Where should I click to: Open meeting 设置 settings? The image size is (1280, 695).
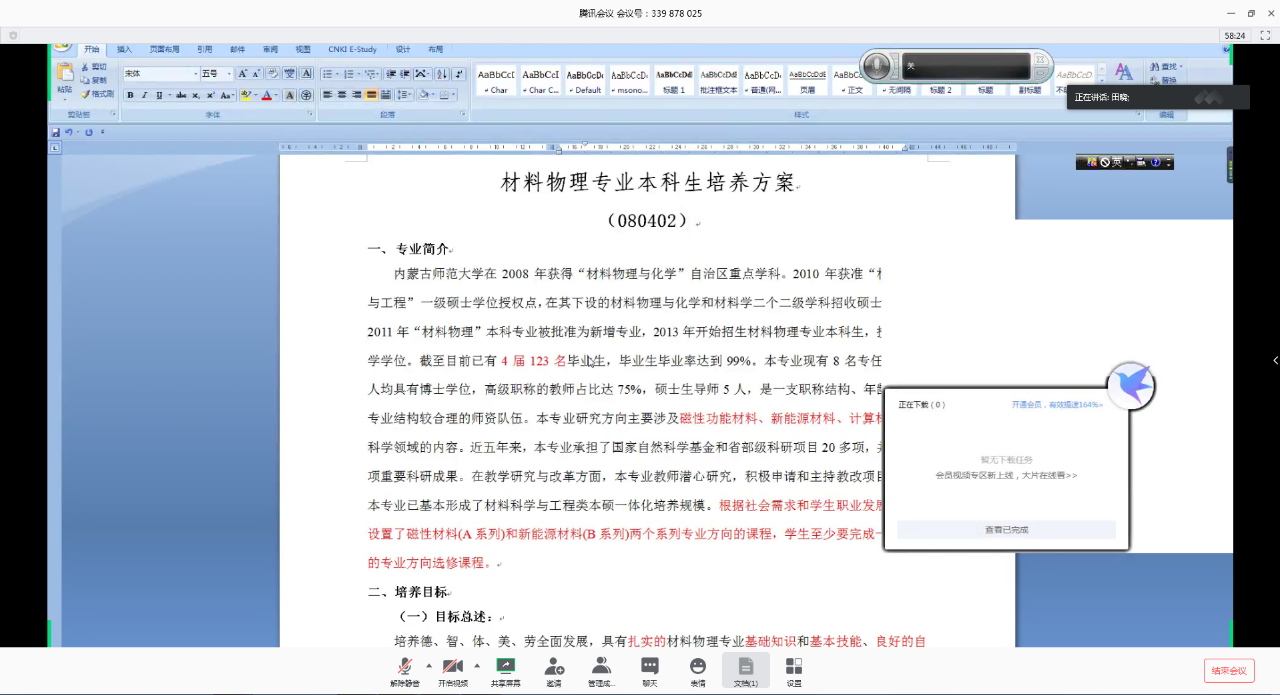794,669
